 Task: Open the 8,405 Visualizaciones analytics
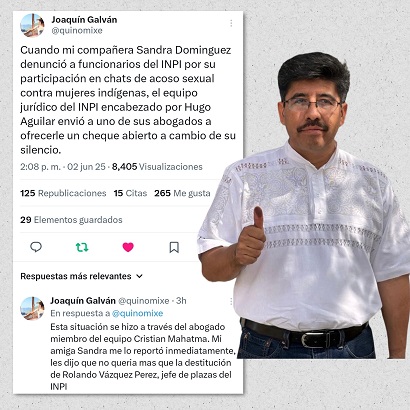[157, 167]
